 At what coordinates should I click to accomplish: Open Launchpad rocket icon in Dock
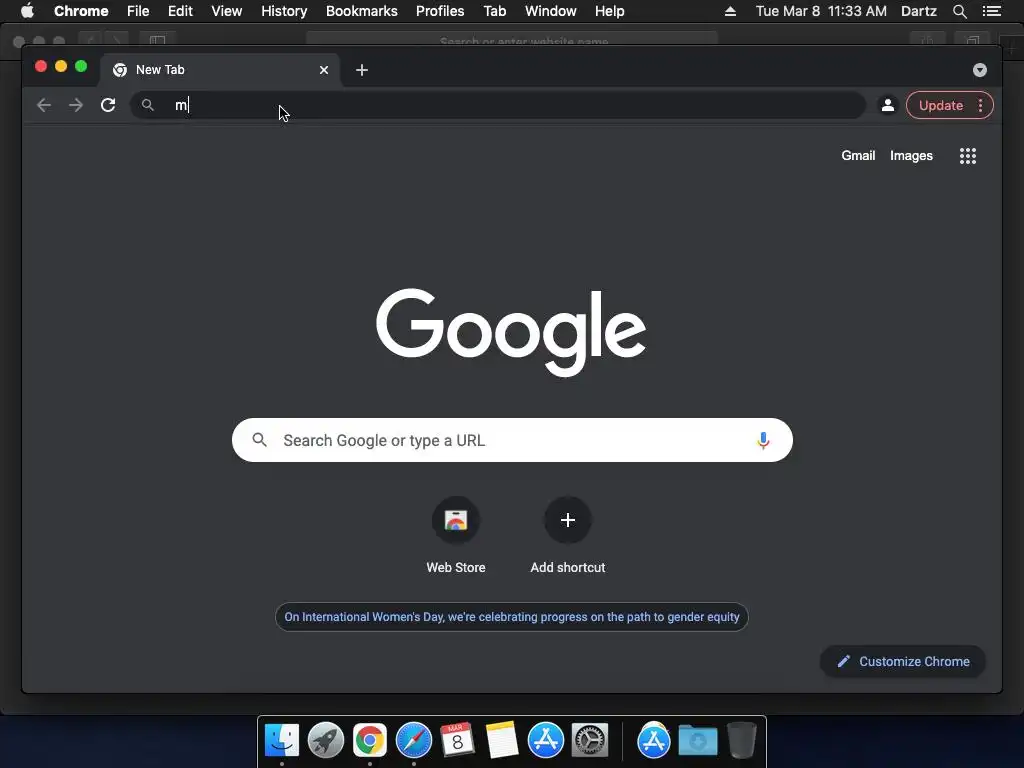click(x=326, y=741)
